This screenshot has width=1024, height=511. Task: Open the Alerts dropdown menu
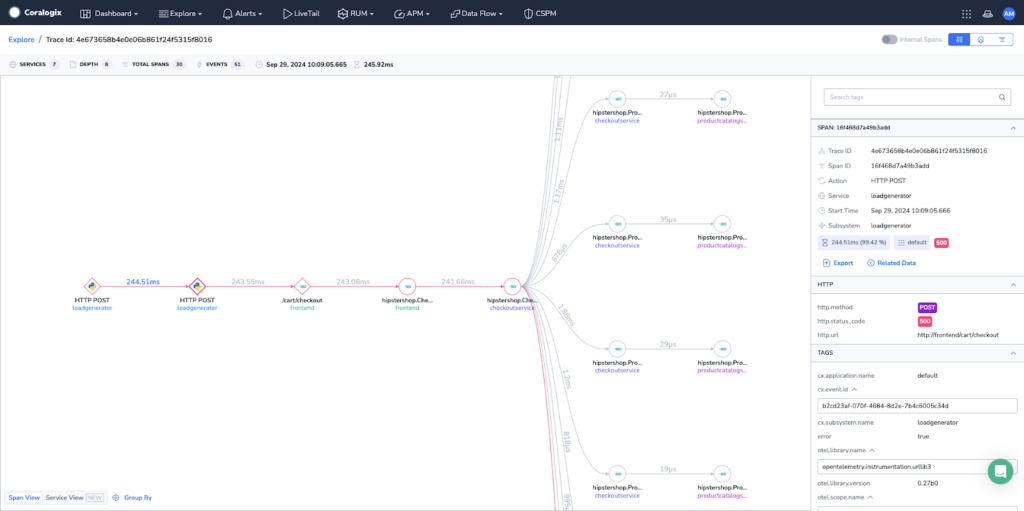click(x=243, y=13)
